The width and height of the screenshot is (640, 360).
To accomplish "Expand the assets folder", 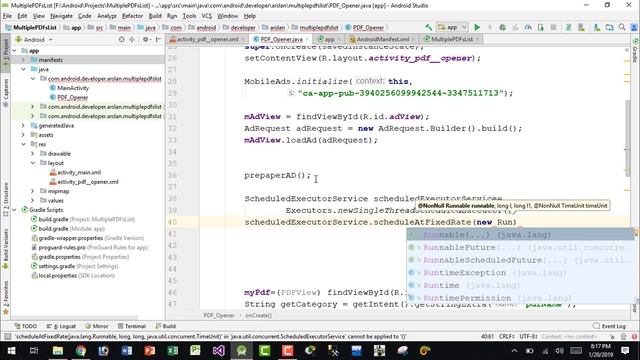I will click(23, 135).
